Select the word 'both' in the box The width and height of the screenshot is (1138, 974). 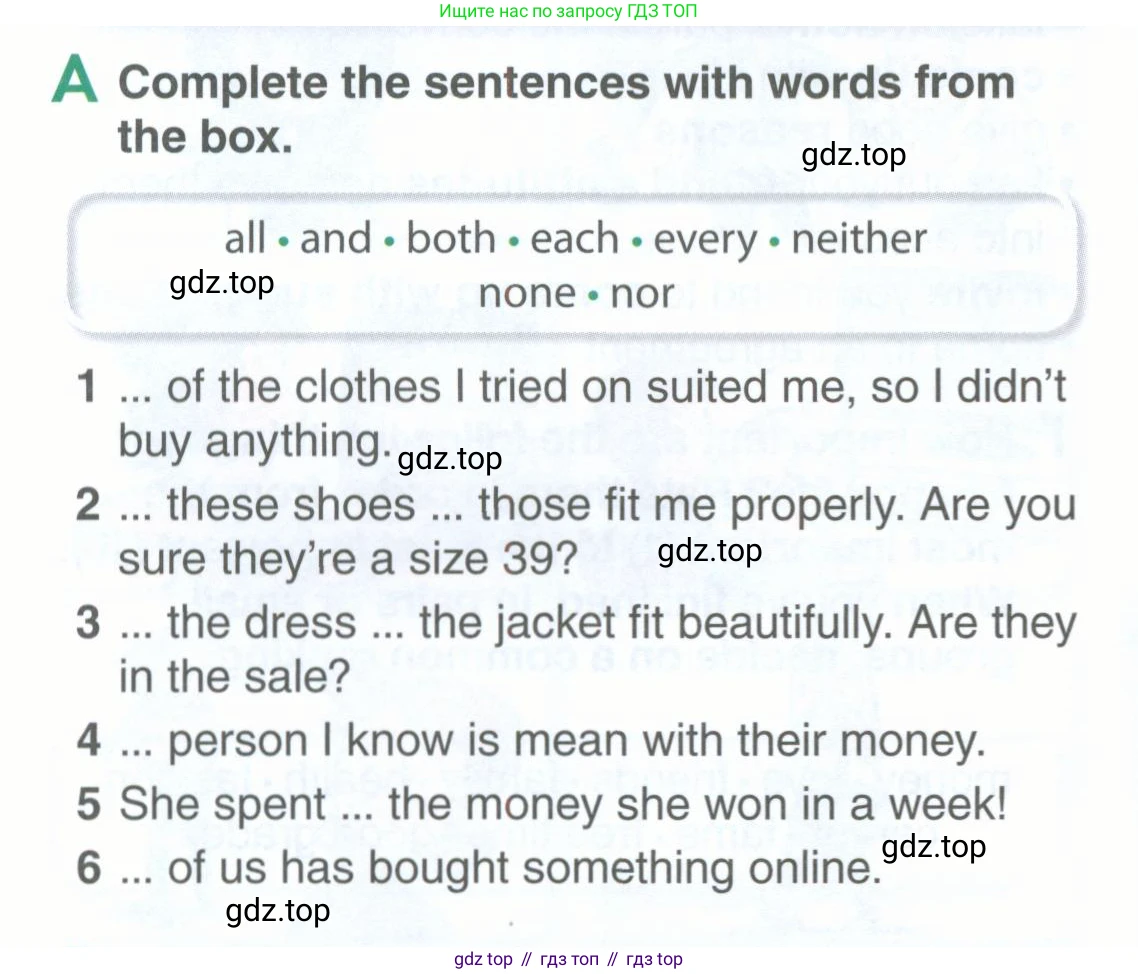pos(451,238)
